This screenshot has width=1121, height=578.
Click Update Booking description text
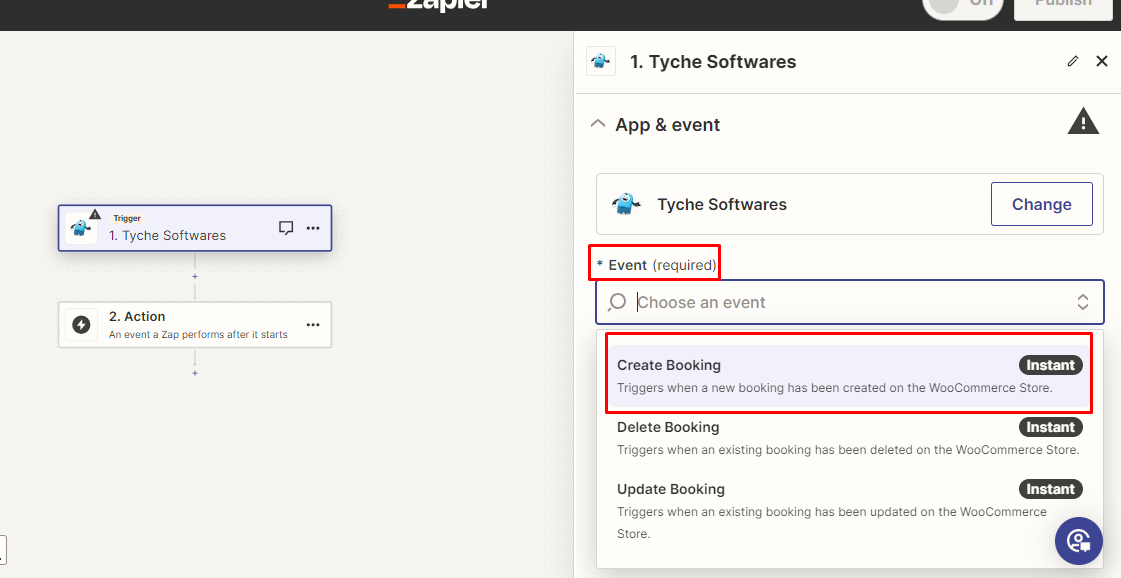click(831, 522)
